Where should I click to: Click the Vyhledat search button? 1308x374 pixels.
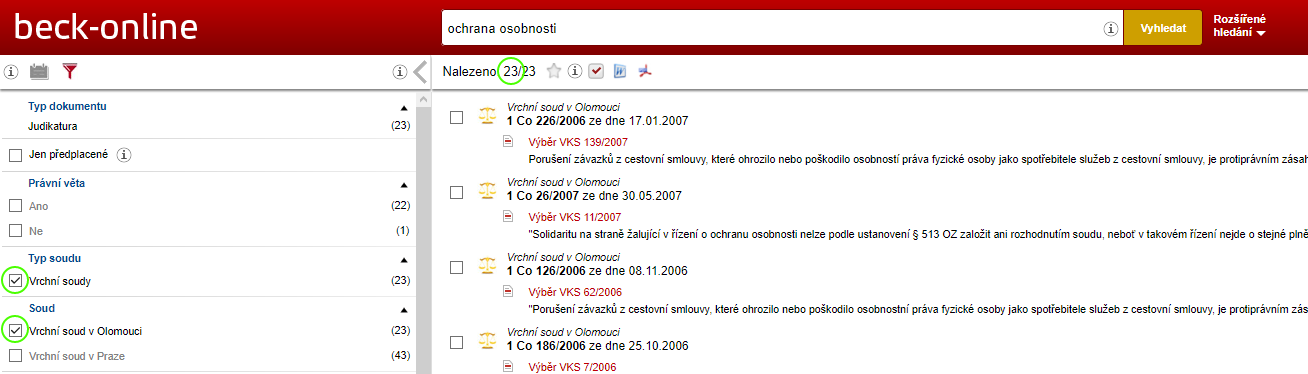(1162, 29)
